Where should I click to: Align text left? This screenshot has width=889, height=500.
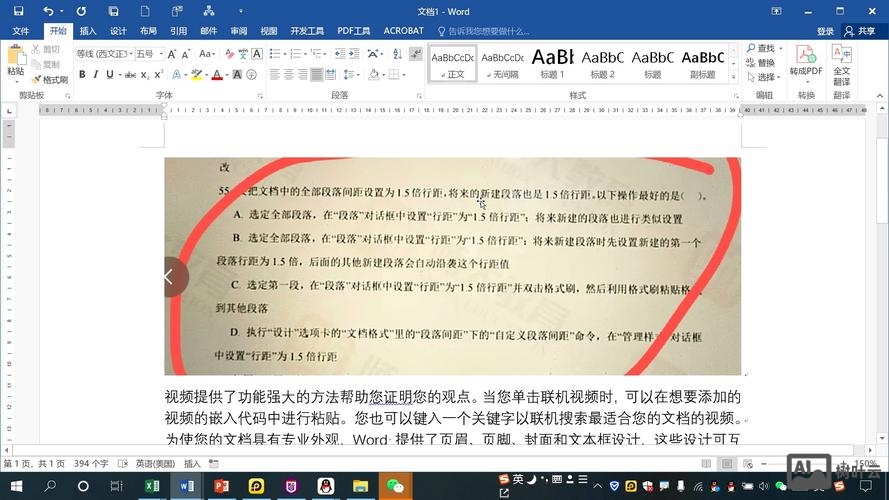(x=274, y=74)
